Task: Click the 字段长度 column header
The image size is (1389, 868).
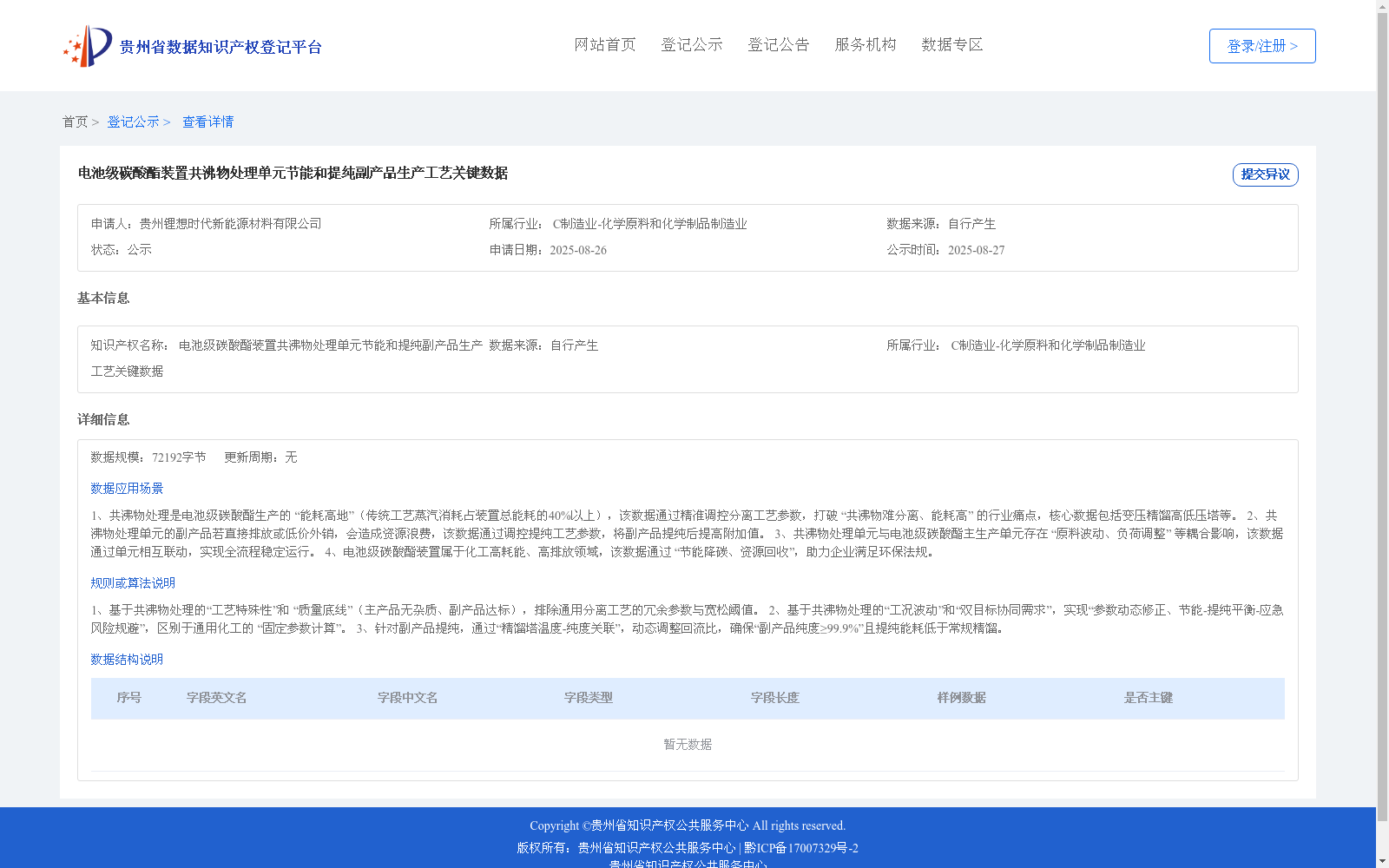Action: 775,698
